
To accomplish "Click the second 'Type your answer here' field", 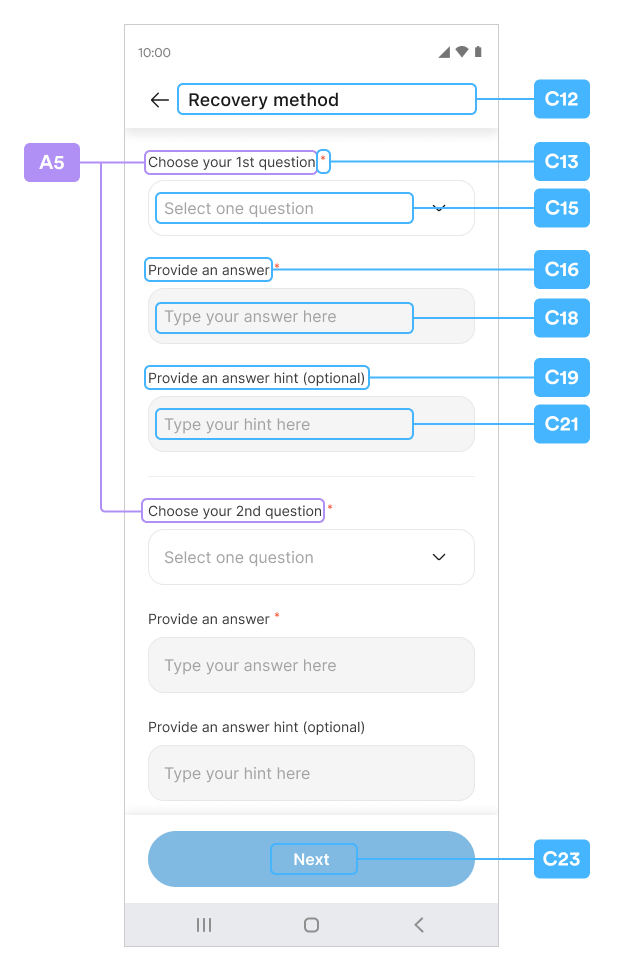I will coord(310,665).
